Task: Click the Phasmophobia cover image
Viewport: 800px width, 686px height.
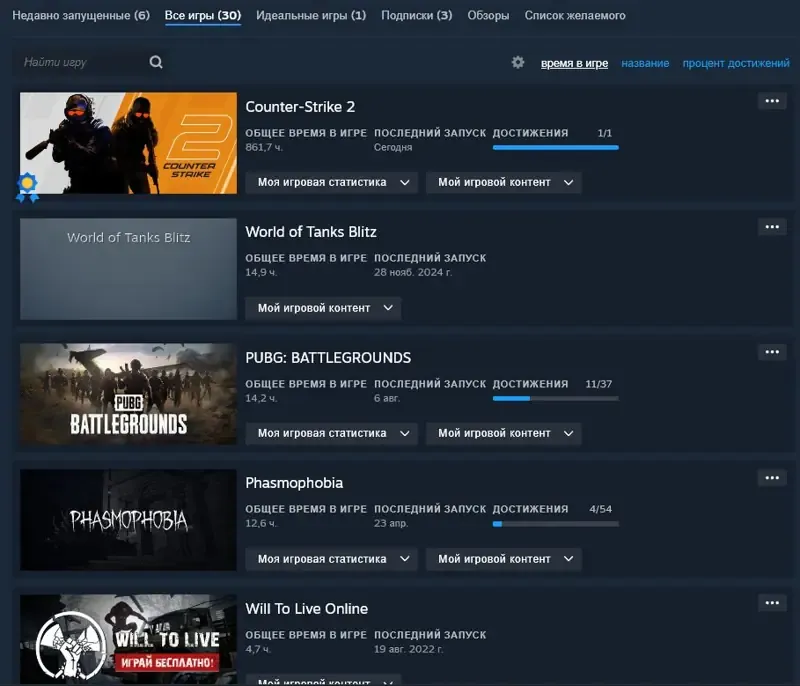Action: (x=129, y=520)
